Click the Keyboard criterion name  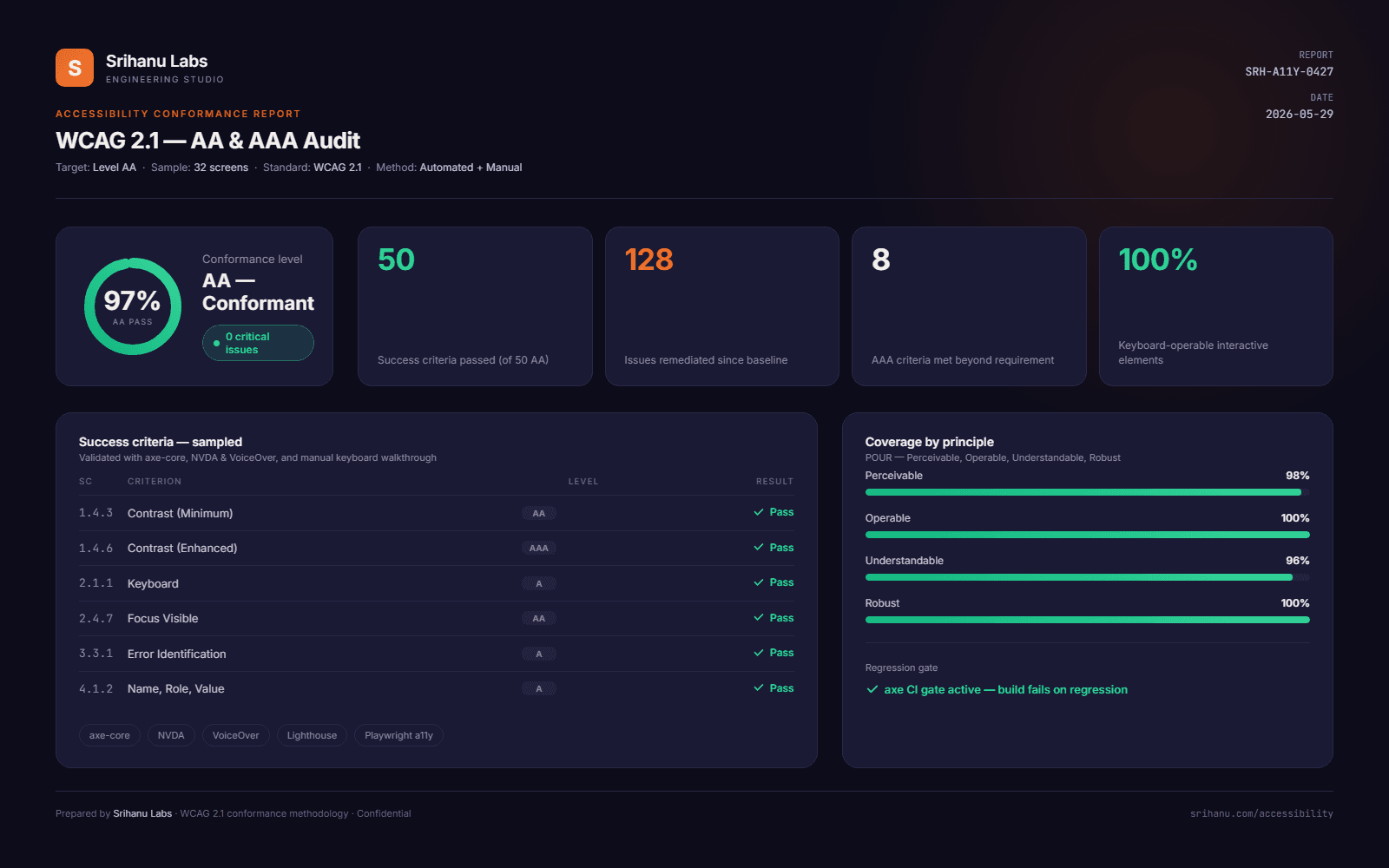pyautogui.click(x=153, y=583)
